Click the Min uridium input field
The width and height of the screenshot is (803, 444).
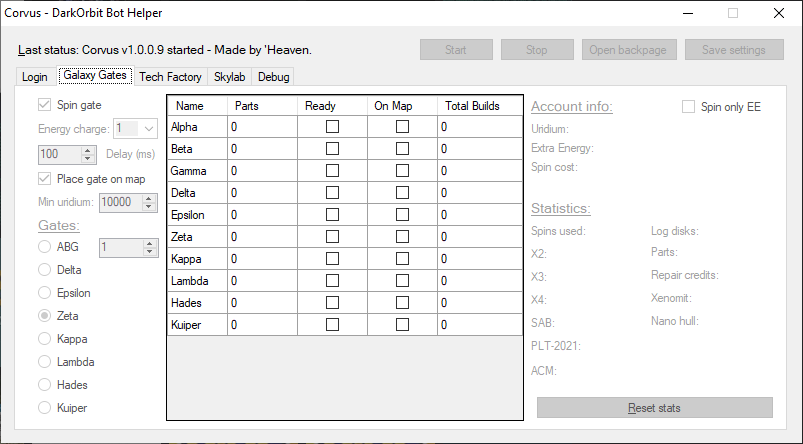120,202
